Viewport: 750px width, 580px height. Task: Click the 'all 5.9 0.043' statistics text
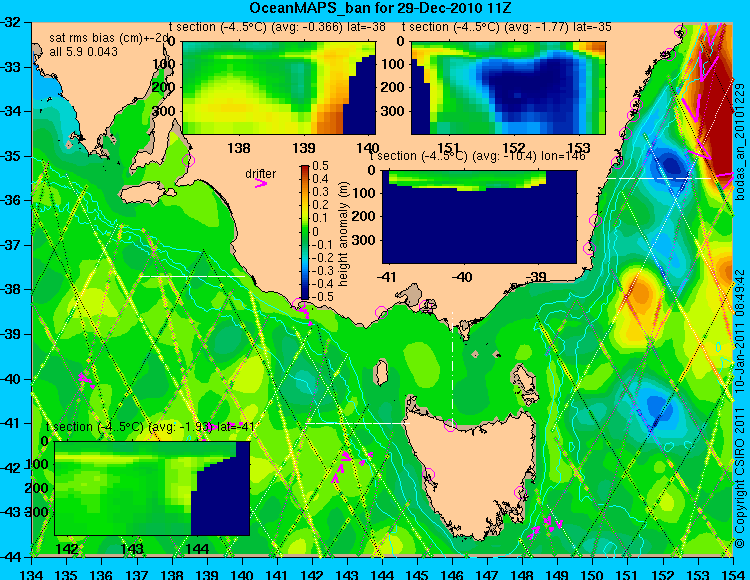click(x=83, y=52)
